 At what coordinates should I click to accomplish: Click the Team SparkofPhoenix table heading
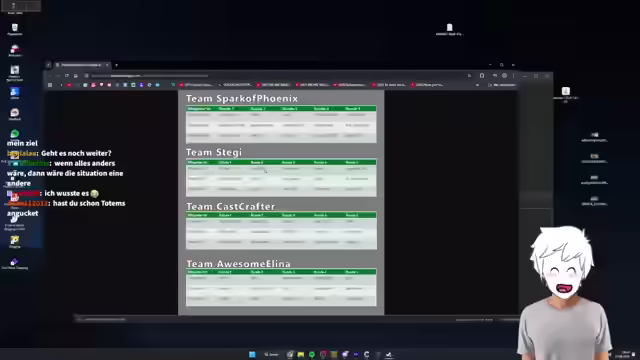[x=242, y=98]
